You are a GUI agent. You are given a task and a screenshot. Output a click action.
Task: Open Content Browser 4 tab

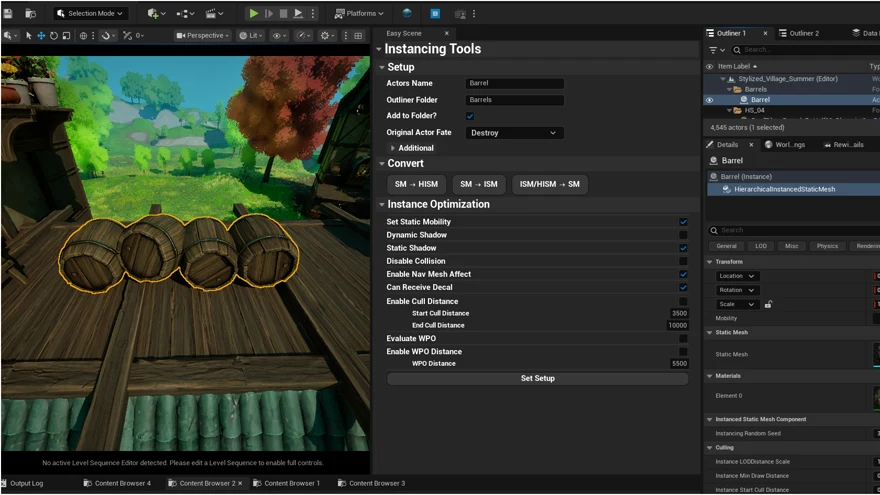pos(117,483)
